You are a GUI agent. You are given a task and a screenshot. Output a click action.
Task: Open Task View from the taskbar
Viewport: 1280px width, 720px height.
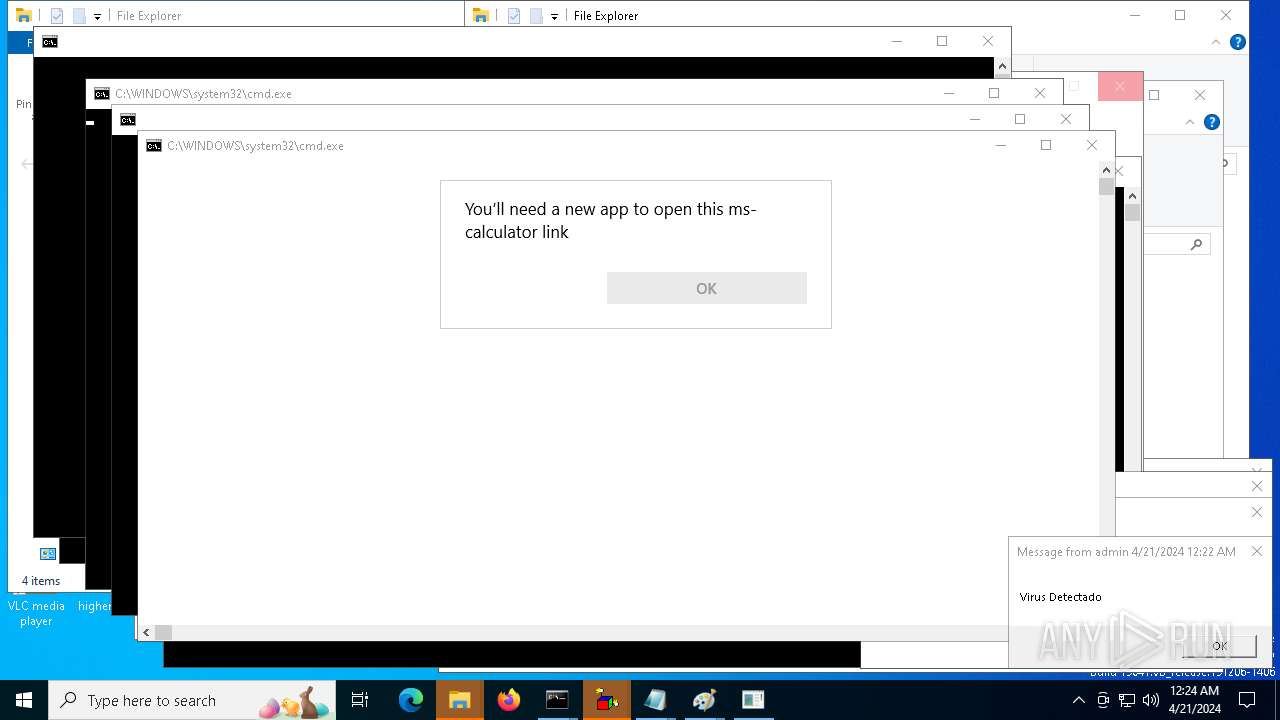click(360, 700)
